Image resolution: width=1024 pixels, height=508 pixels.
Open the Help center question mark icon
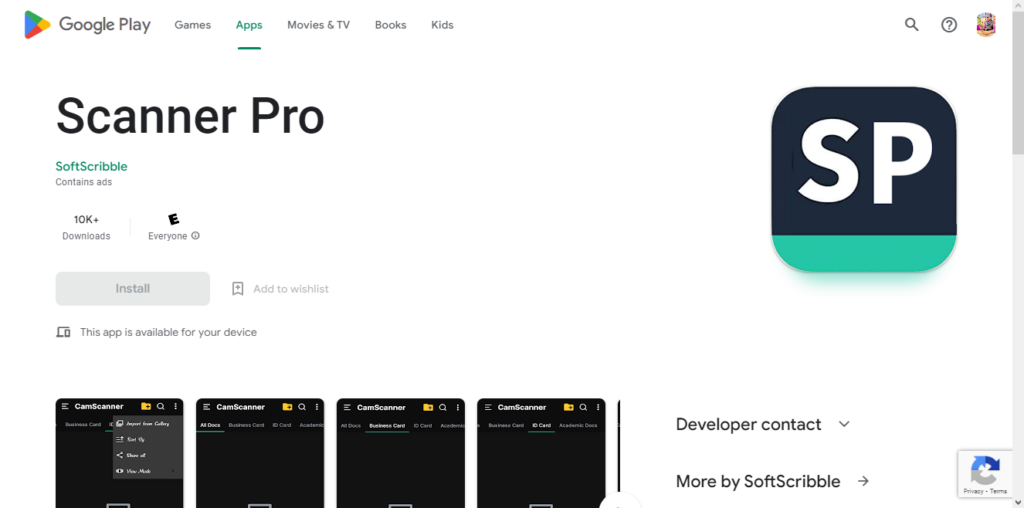click(x=948, y=25)
